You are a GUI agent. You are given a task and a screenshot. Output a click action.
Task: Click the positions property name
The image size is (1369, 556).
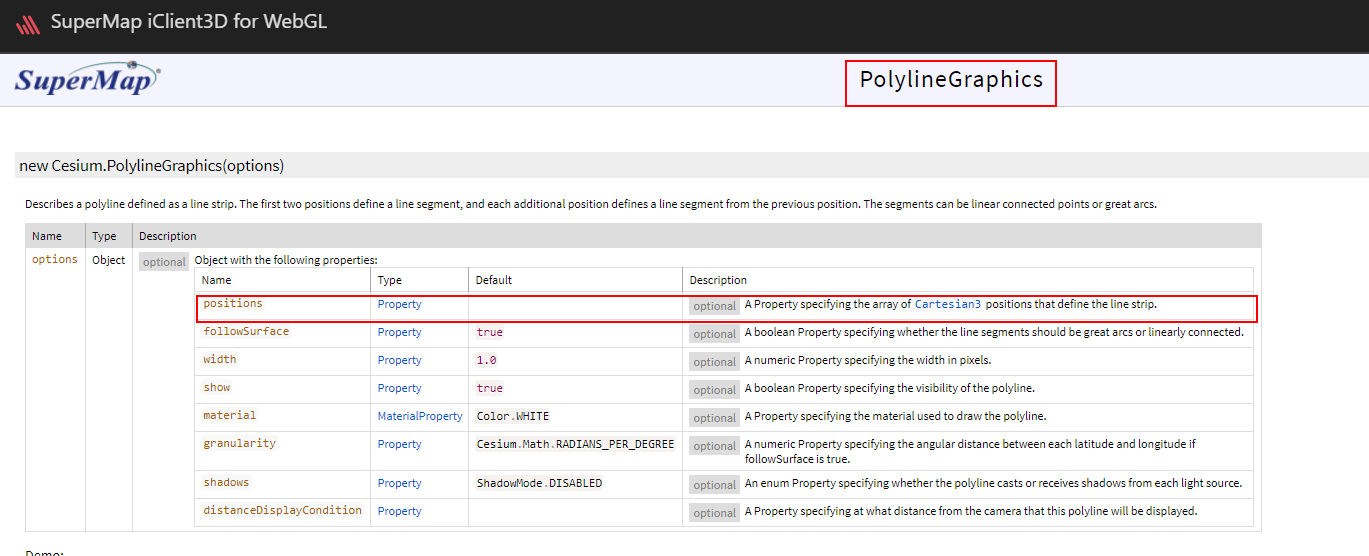tap(233, 303)
